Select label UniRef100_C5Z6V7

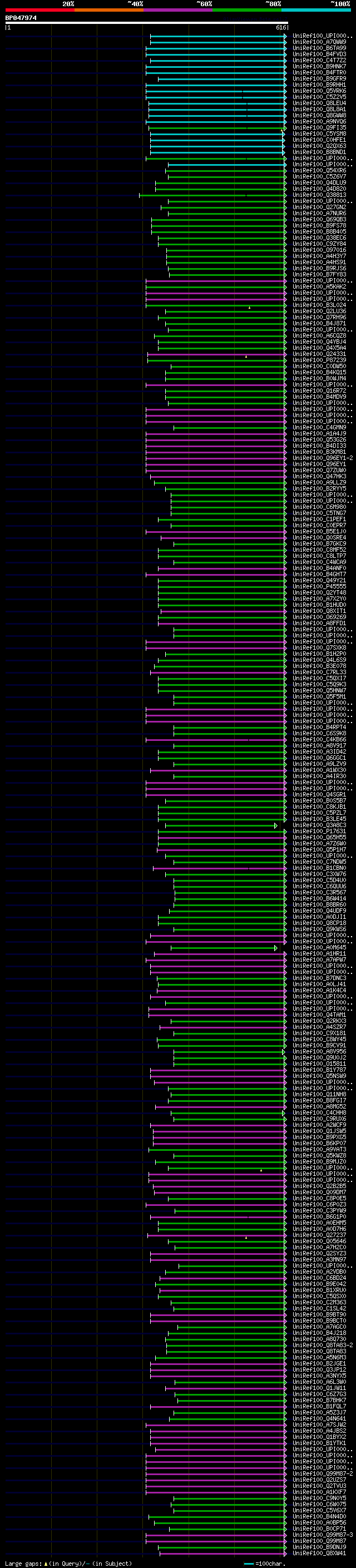(319, 177)
